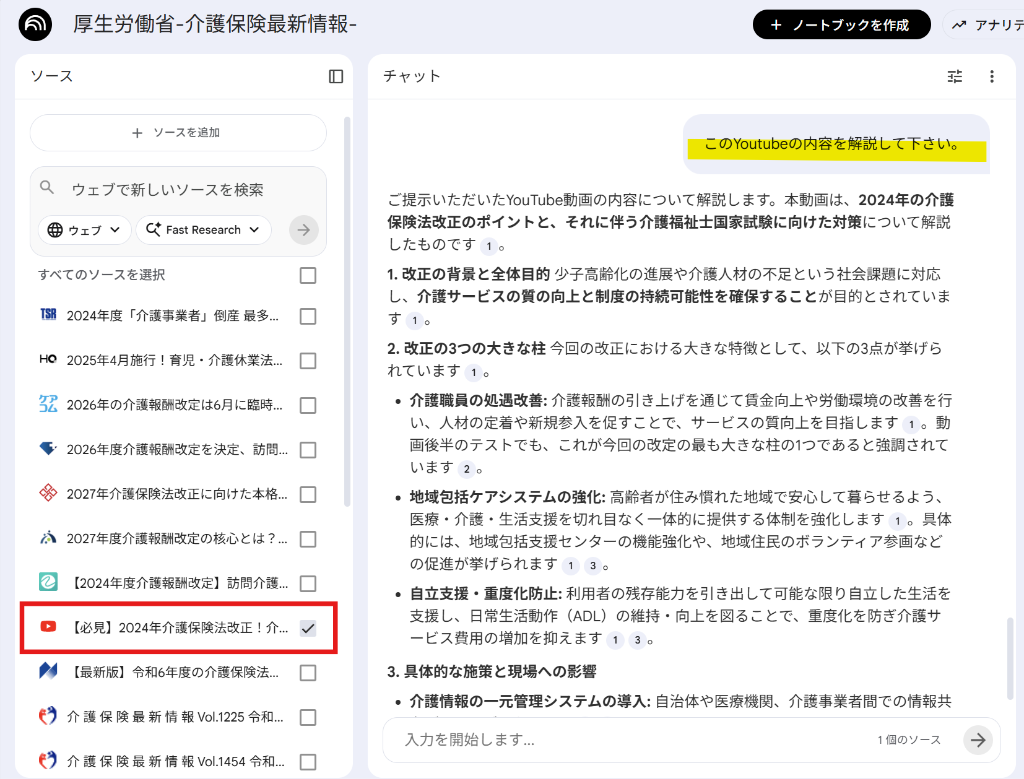Click citation 3 after 増加を抑えます

tap(637, 640)
